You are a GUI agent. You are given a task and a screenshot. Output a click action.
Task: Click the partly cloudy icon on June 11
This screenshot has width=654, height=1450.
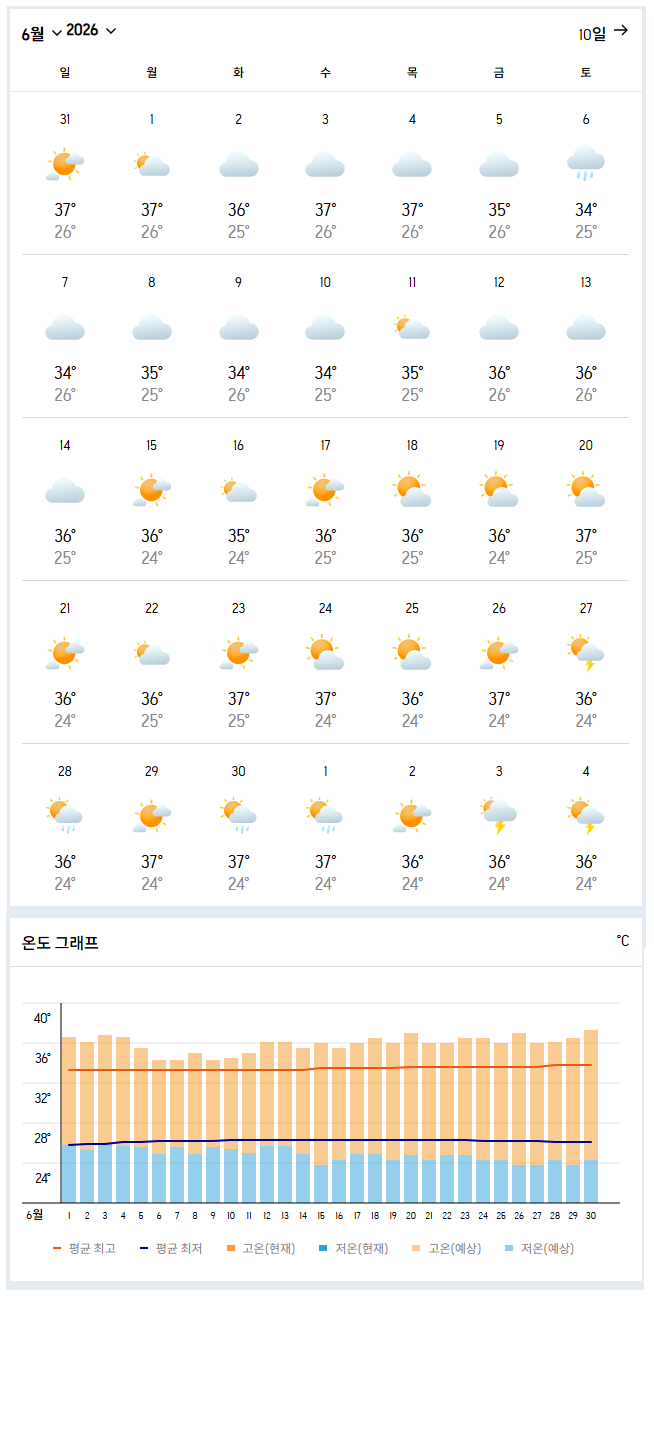pos(412,326)
